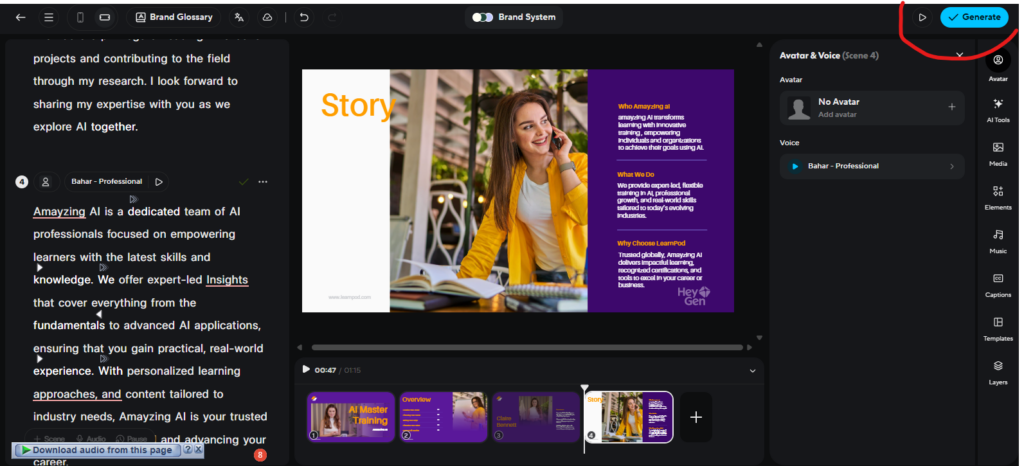
Task: Open the Layers sidebar panel
Action: [998, 373]
